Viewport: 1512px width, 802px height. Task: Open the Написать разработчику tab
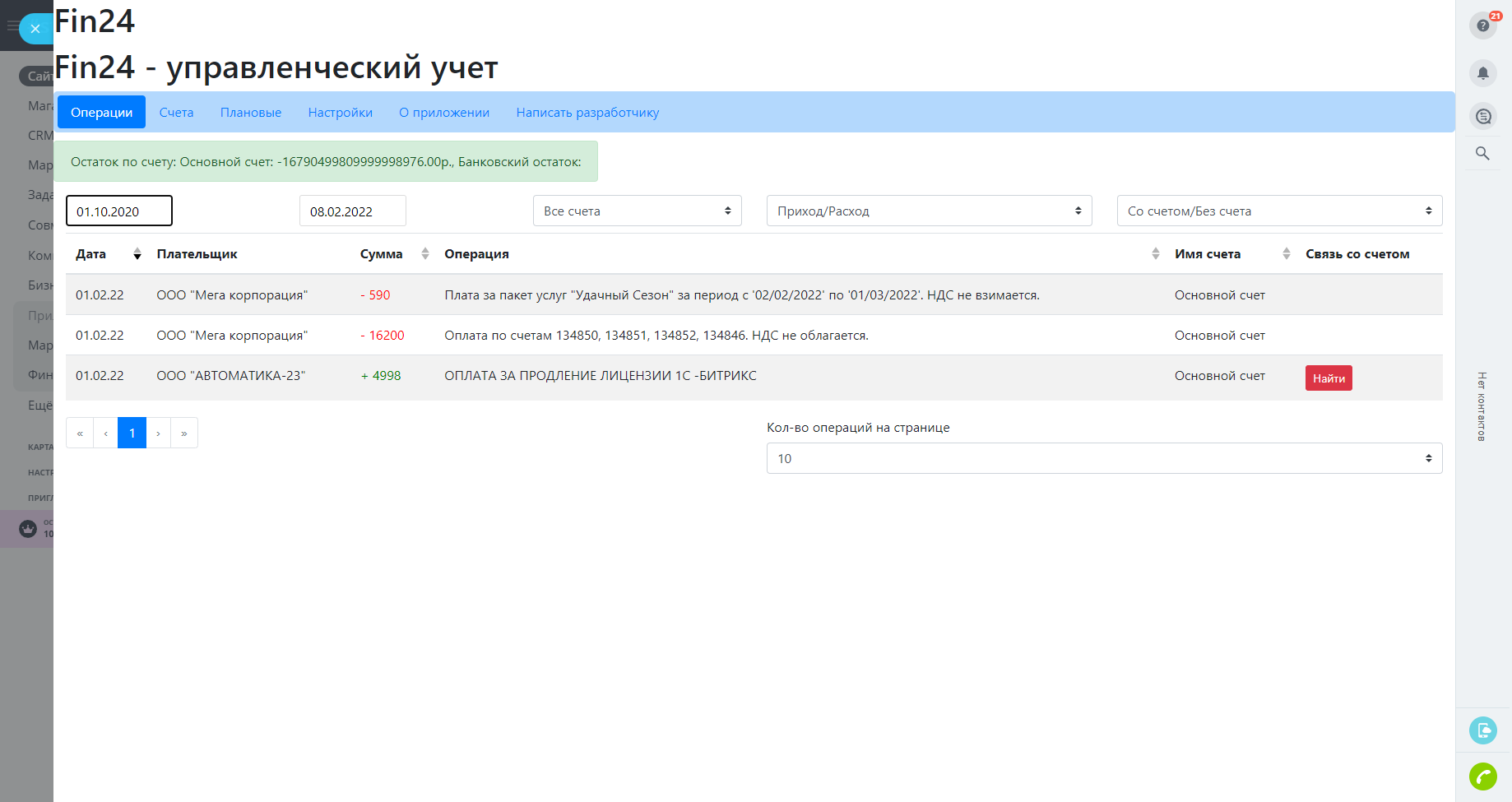click(588, 112)
